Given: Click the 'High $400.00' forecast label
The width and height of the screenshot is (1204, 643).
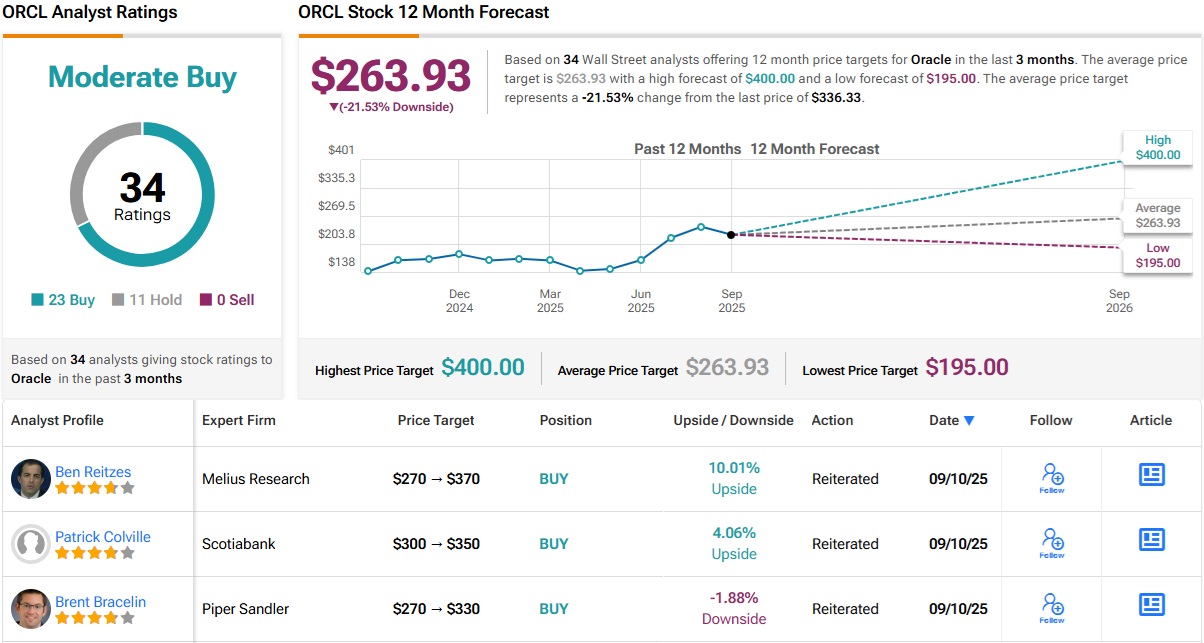Looking at the screenshot, I should [1157, 146].
